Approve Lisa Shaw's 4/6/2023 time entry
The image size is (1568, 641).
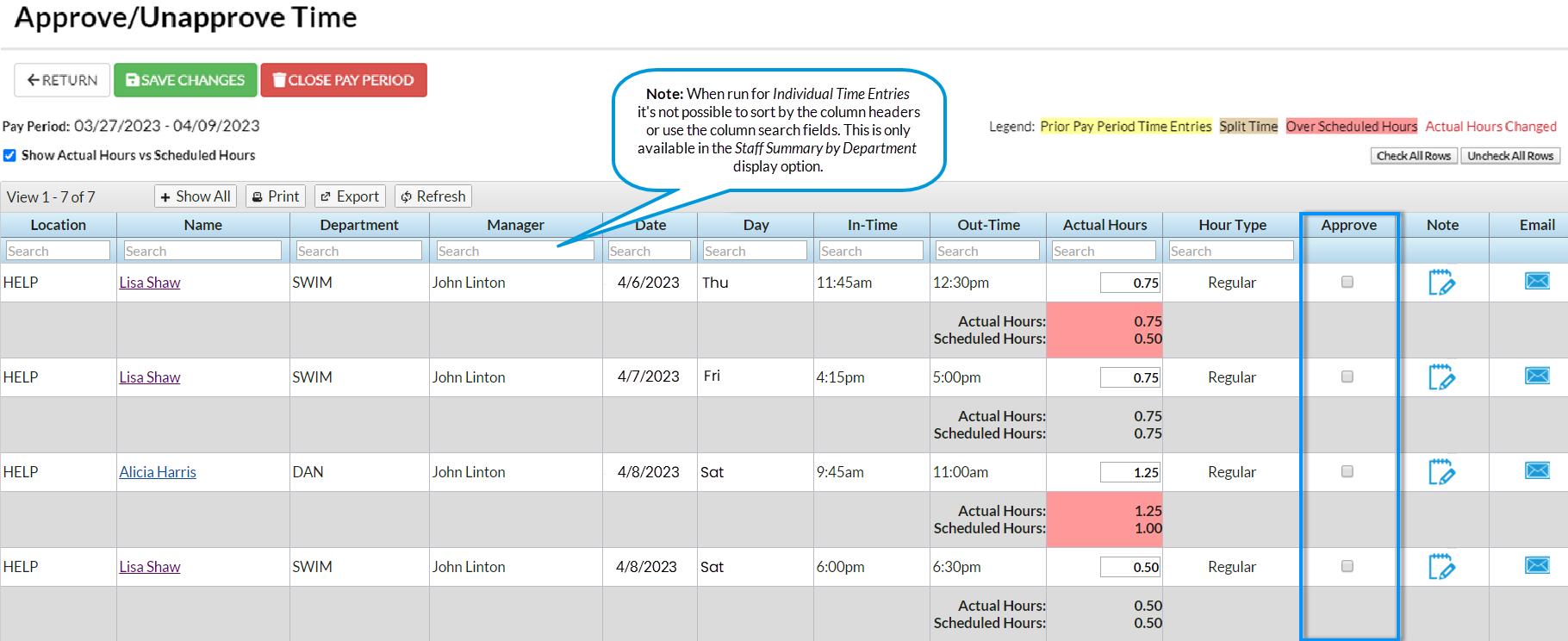[x=1347, y=282]
